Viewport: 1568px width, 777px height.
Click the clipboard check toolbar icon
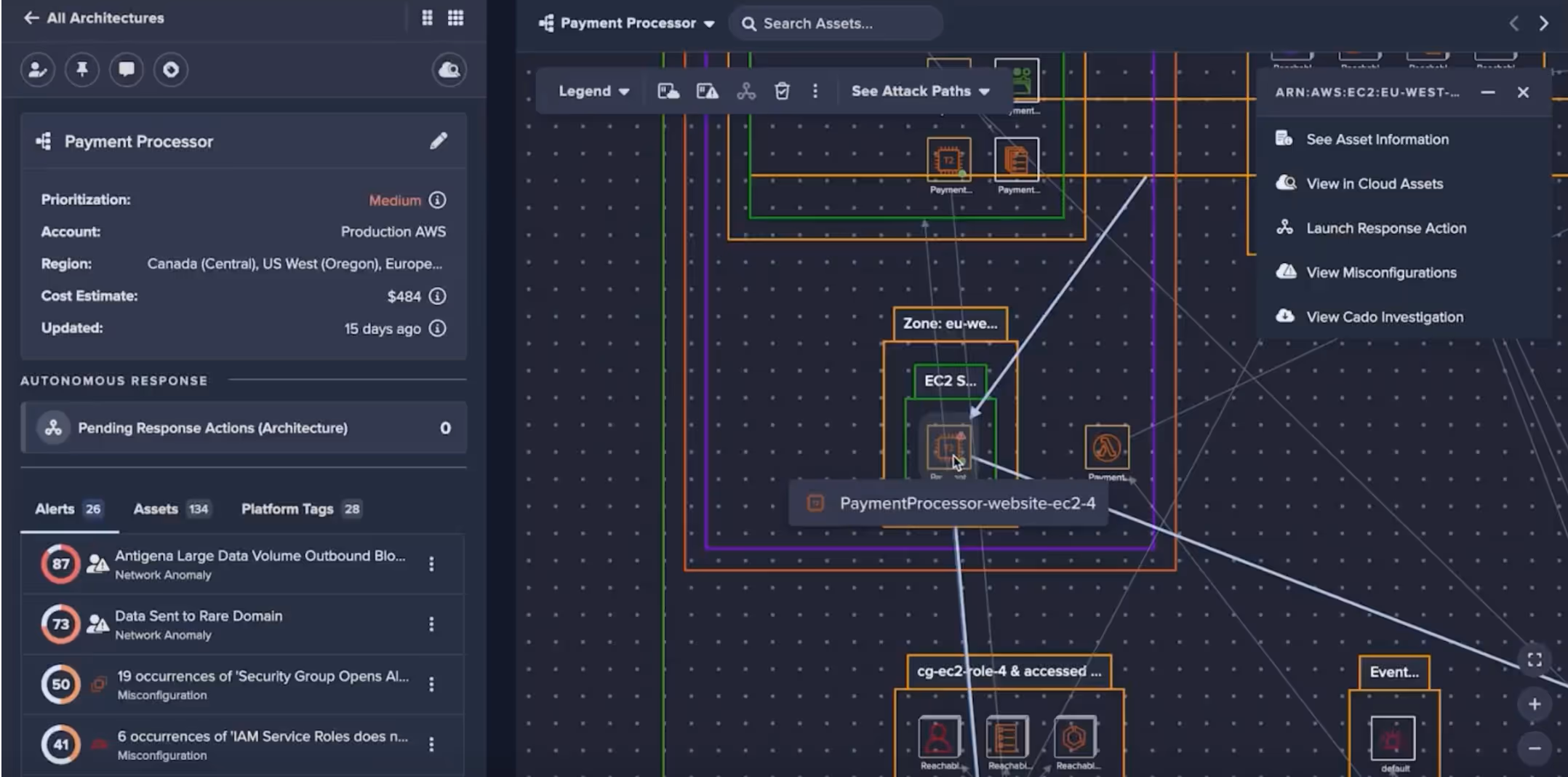(x=782, y=91)
